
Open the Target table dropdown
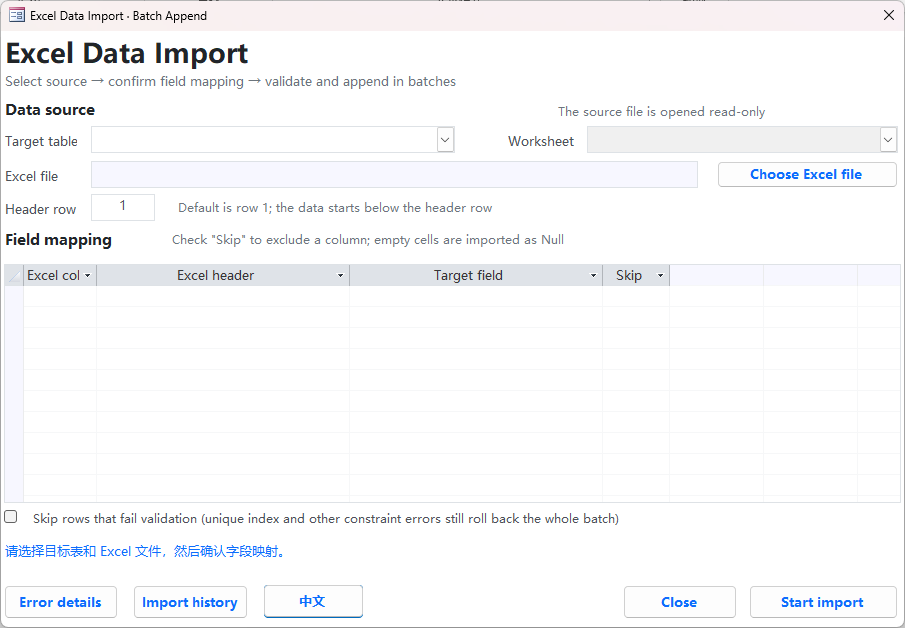(x=445, y=140)
